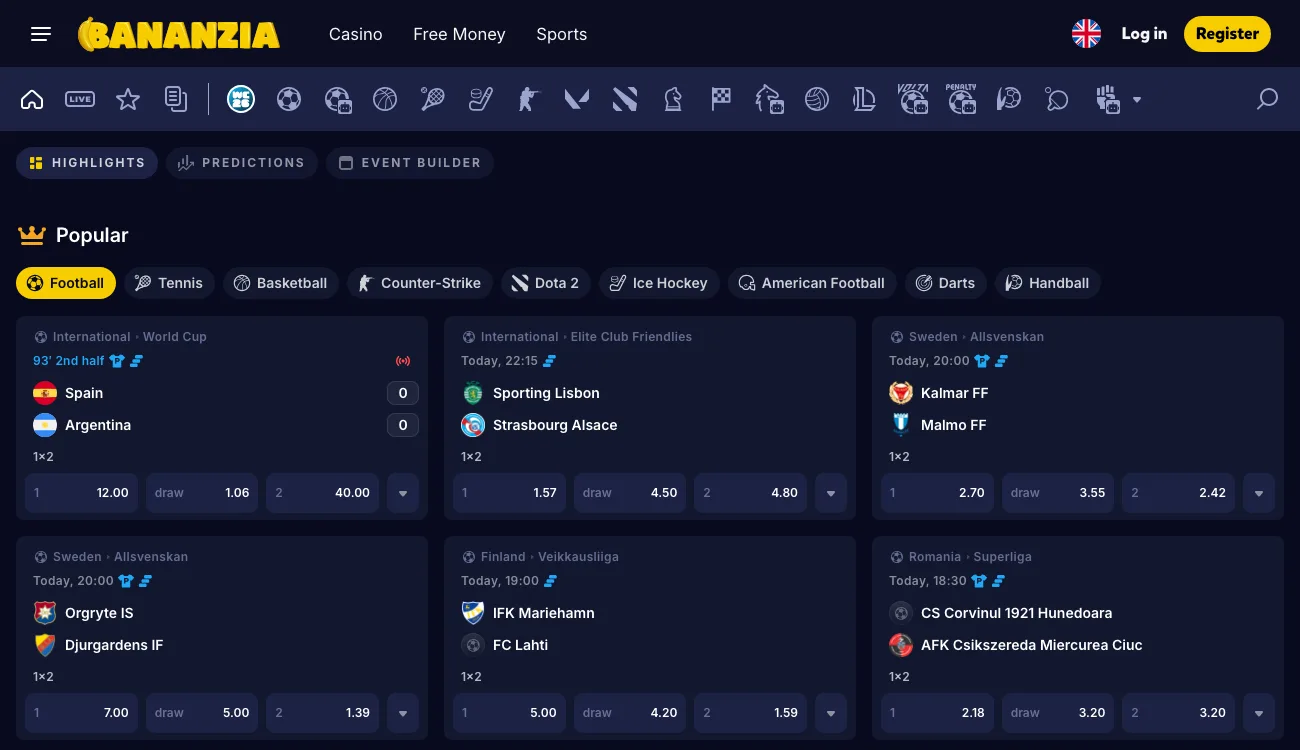
Task: Open the language selector UK flag
Action: pyautogui.click(x=1086, y=34)
